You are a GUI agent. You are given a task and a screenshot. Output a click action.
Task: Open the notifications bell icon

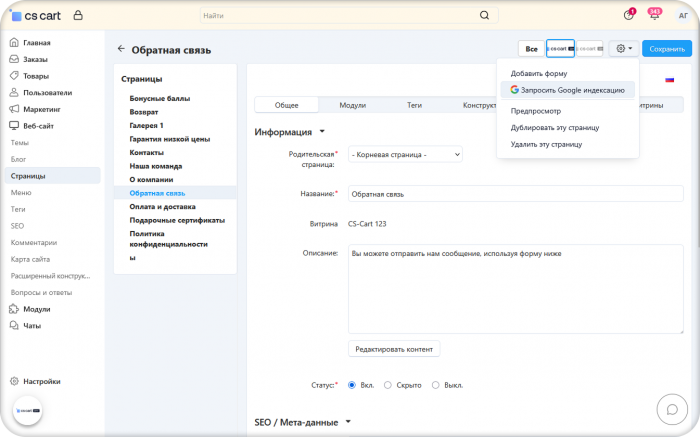[654, 15]
